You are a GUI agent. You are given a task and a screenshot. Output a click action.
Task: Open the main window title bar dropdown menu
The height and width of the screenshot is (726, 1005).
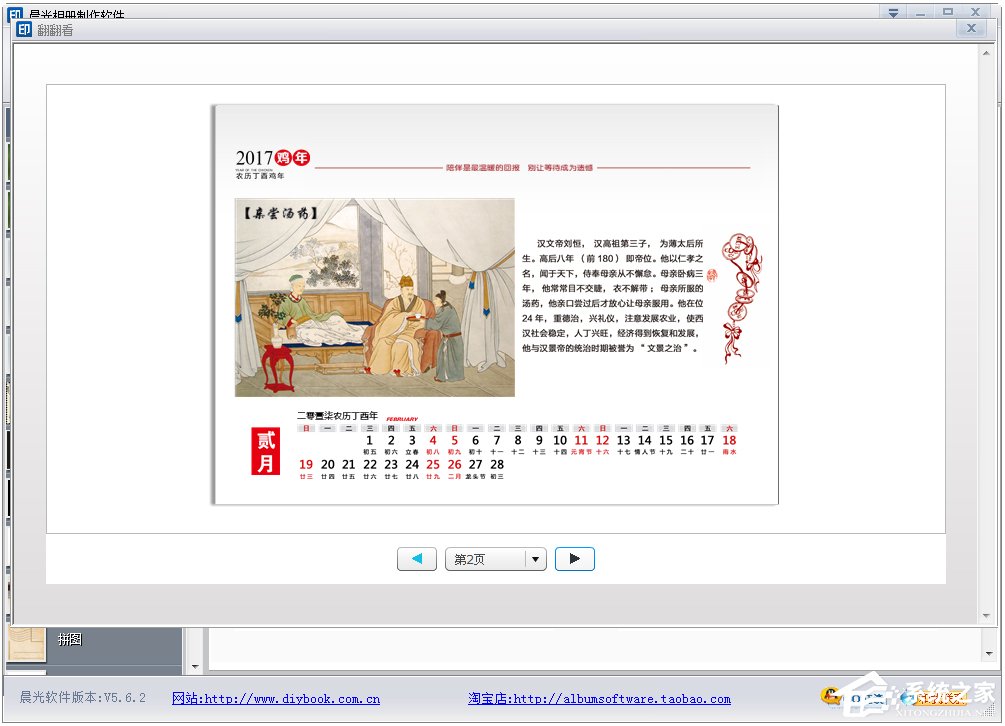893,11
